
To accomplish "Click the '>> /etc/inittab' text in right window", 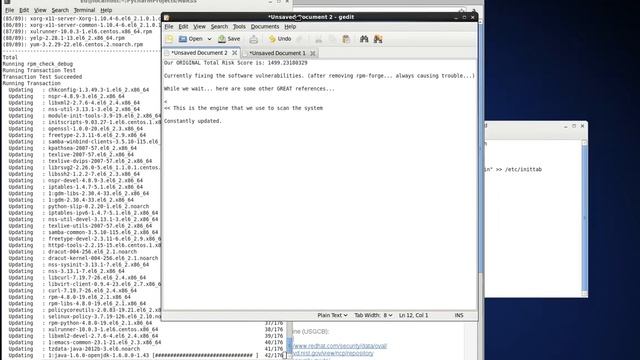I will pos(519,169).
